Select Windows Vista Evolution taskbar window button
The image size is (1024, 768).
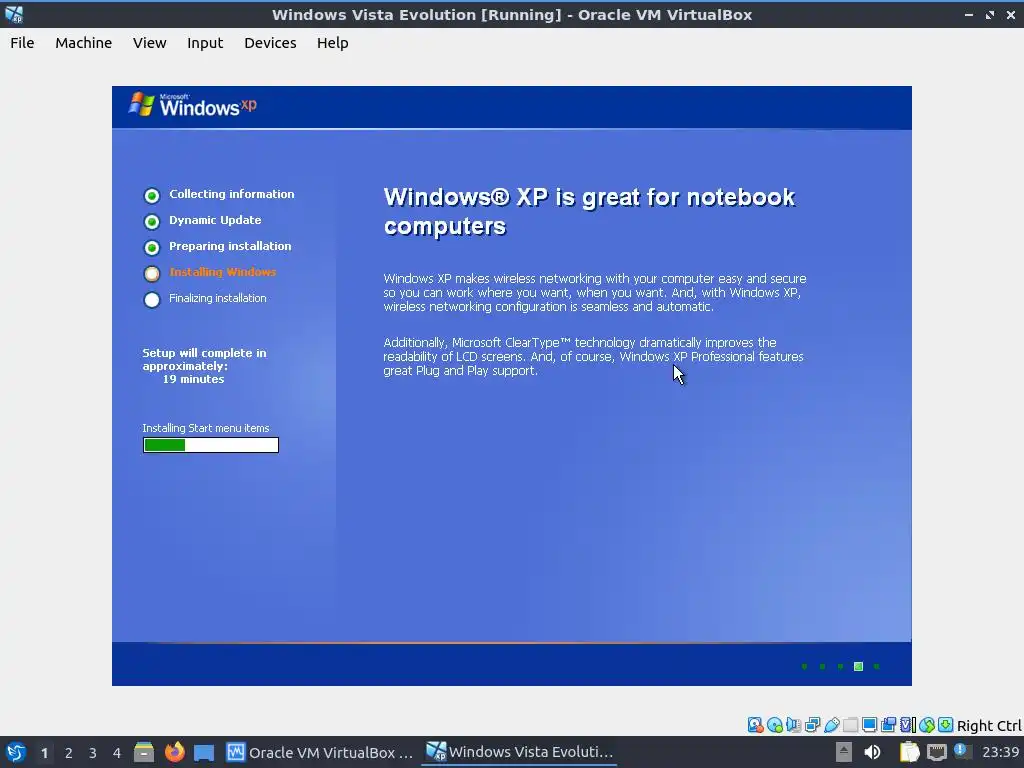click(x=519, y=752)
